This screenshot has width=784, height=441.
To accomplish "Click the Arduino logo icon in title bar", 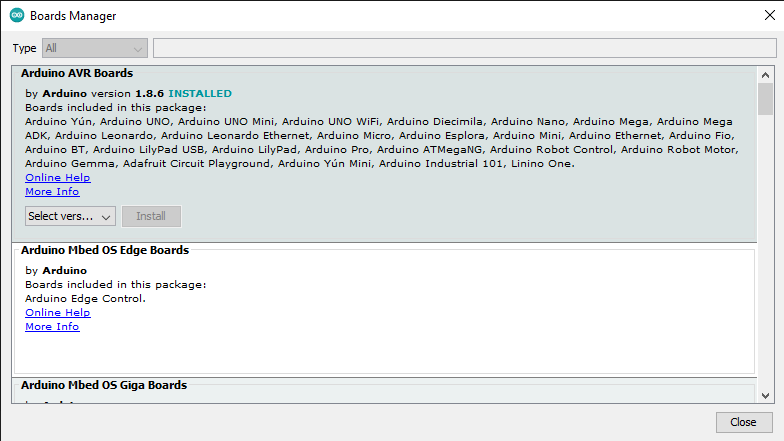I will click(17, 16).
